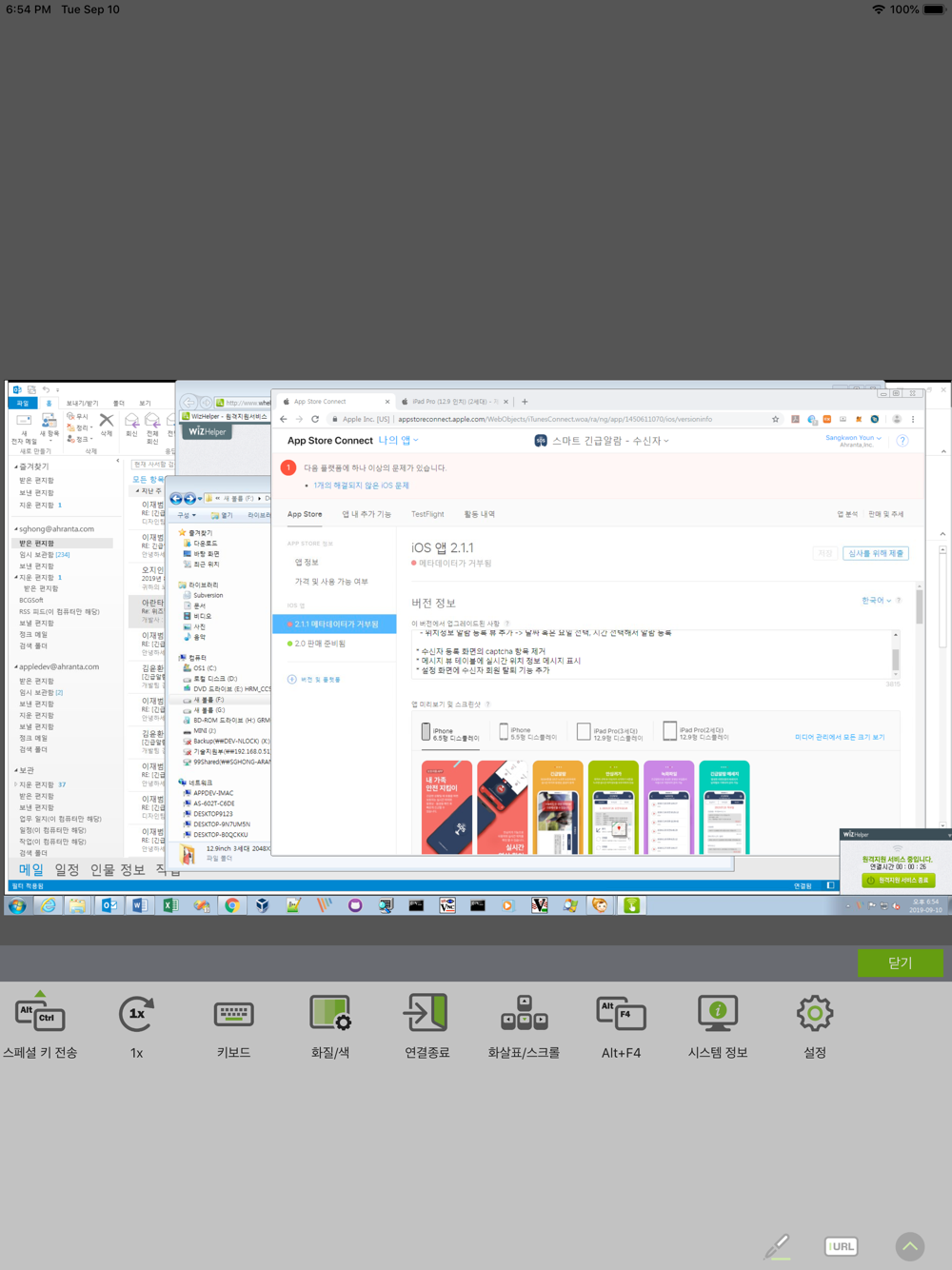Open the TestFlight tab

pyautogui.click(x=427, y=514)
